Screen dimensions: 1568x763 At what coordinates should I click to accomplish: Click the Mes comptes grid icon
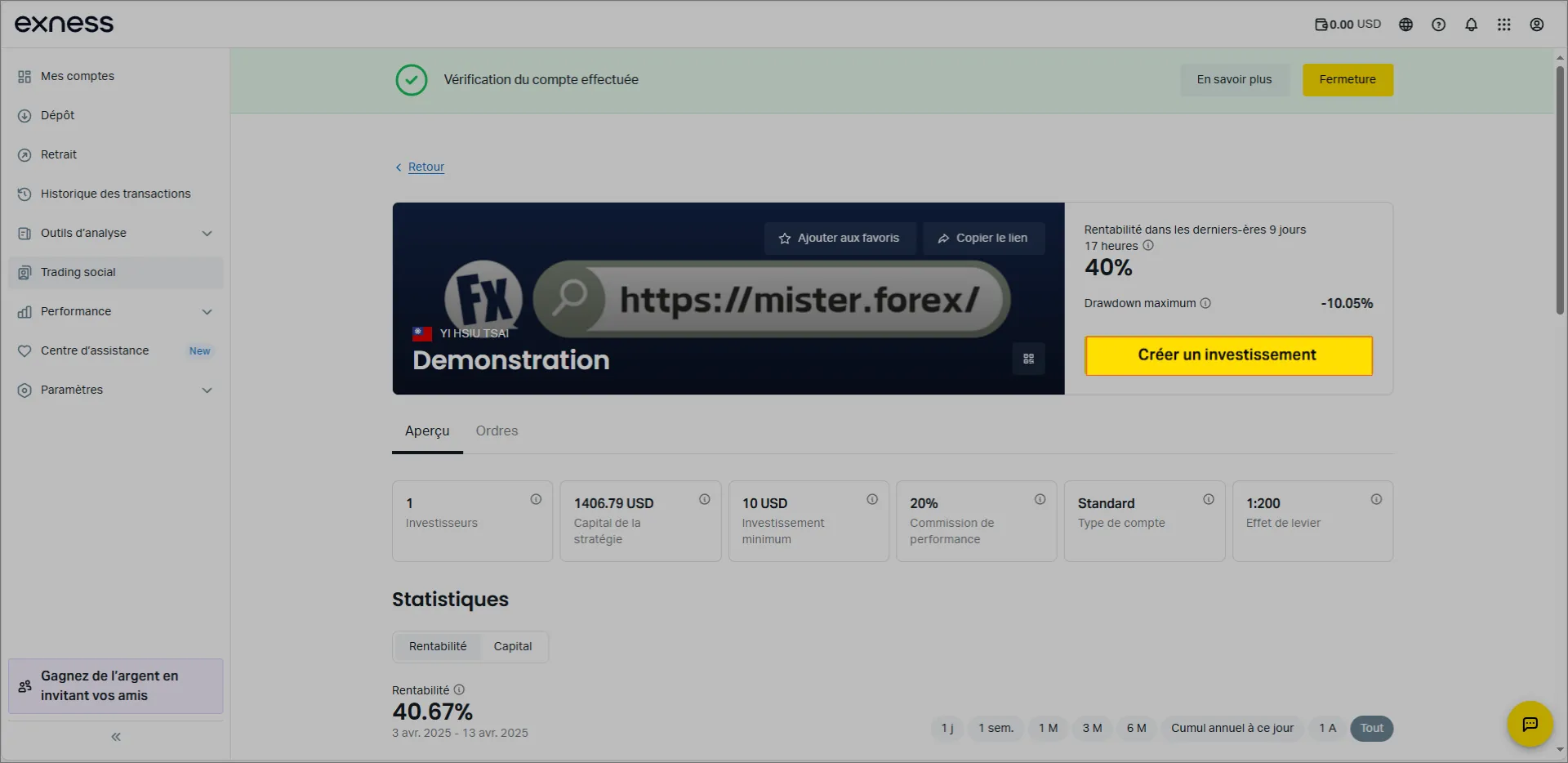24,77
